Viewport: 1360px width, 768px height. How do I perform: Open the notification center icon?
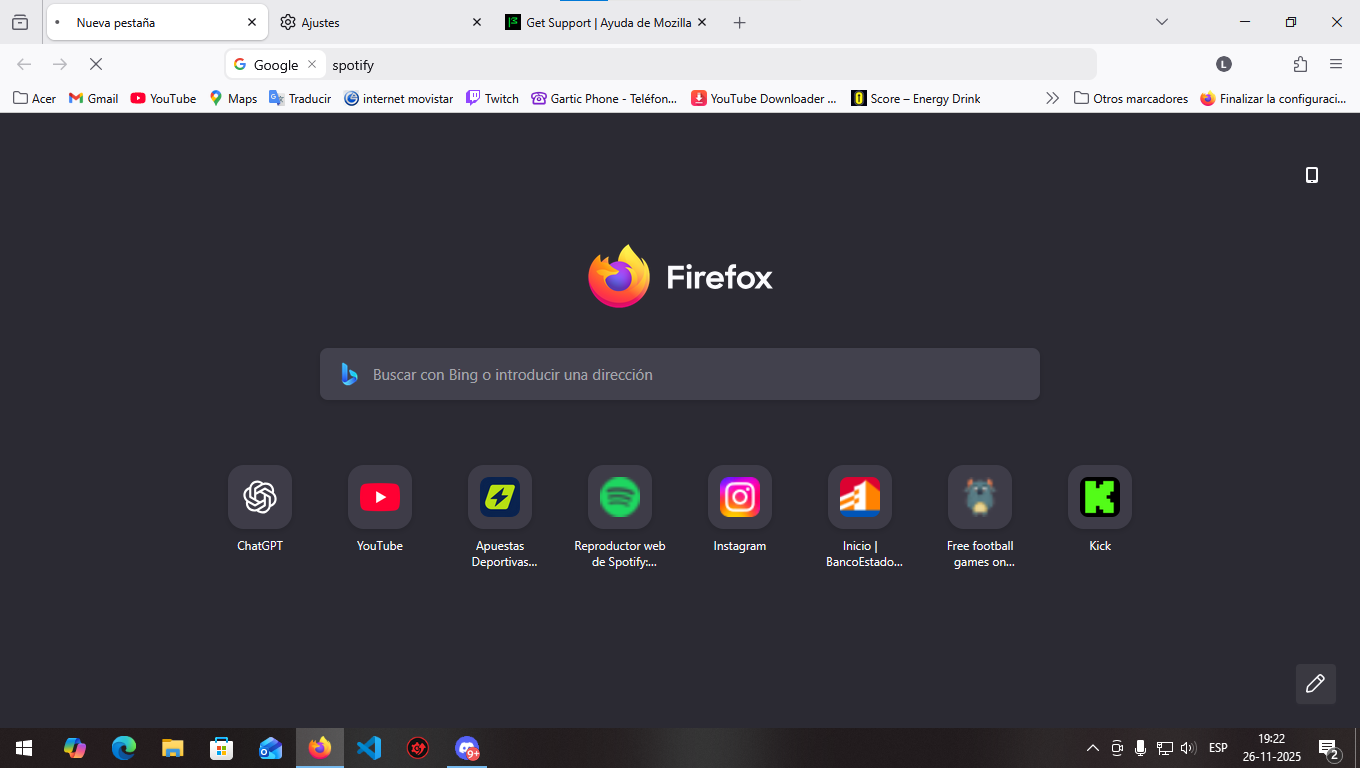click(1330, 748)
